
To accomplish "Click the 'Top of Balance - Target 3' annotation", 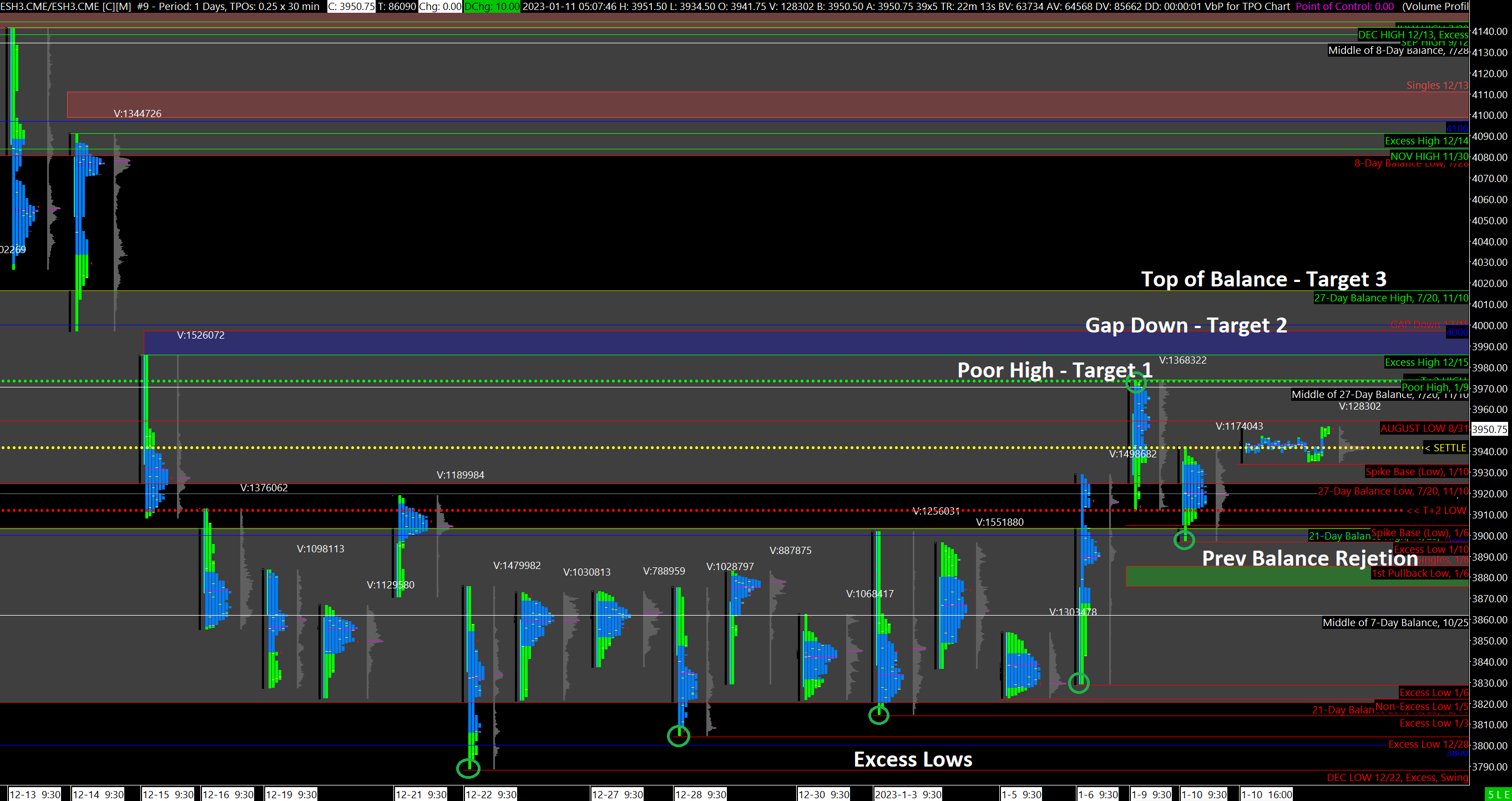I will [x=1263, y=279].
